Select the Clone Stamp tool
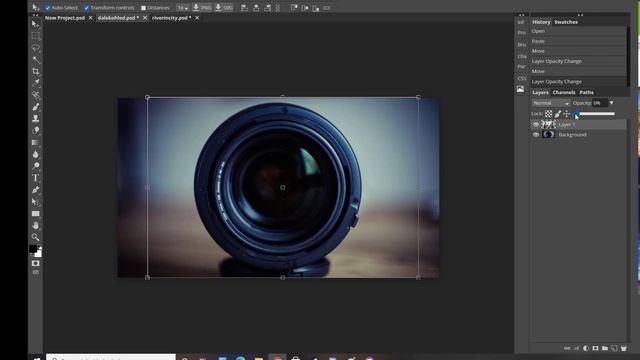 pyautogui.click(x=36, y=118)
